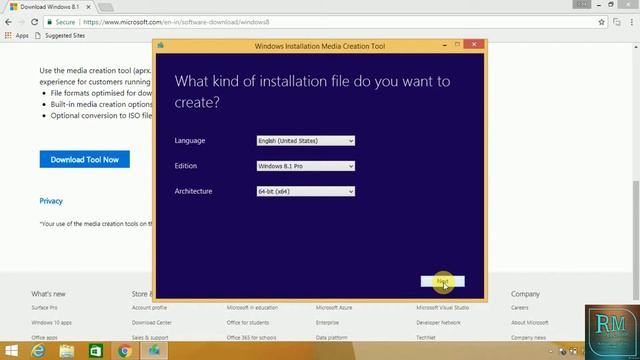Click the address bar URL
The width and height of the screenshot is (640, 360).
(176, 22)
